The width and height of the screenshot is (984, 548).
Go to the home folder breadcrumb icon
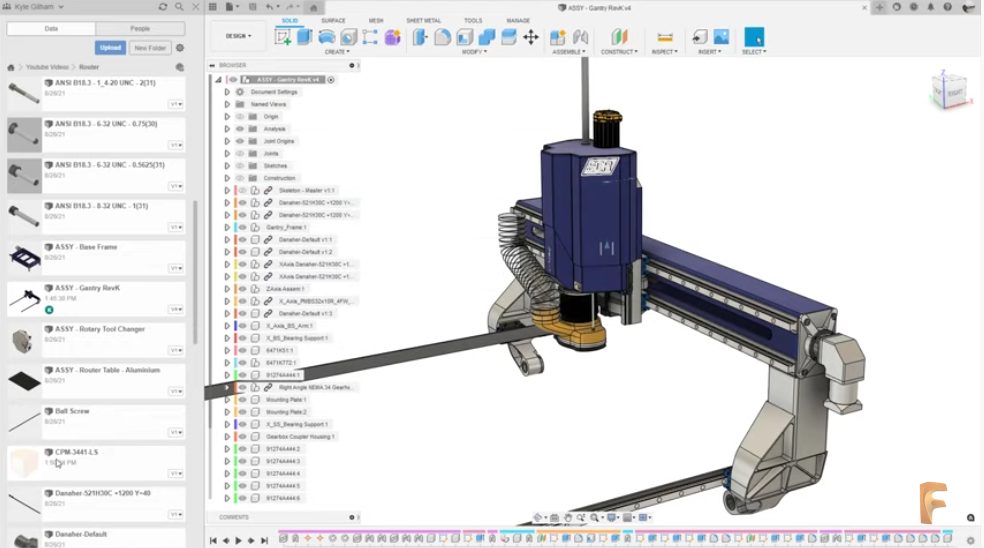(11, 67)
